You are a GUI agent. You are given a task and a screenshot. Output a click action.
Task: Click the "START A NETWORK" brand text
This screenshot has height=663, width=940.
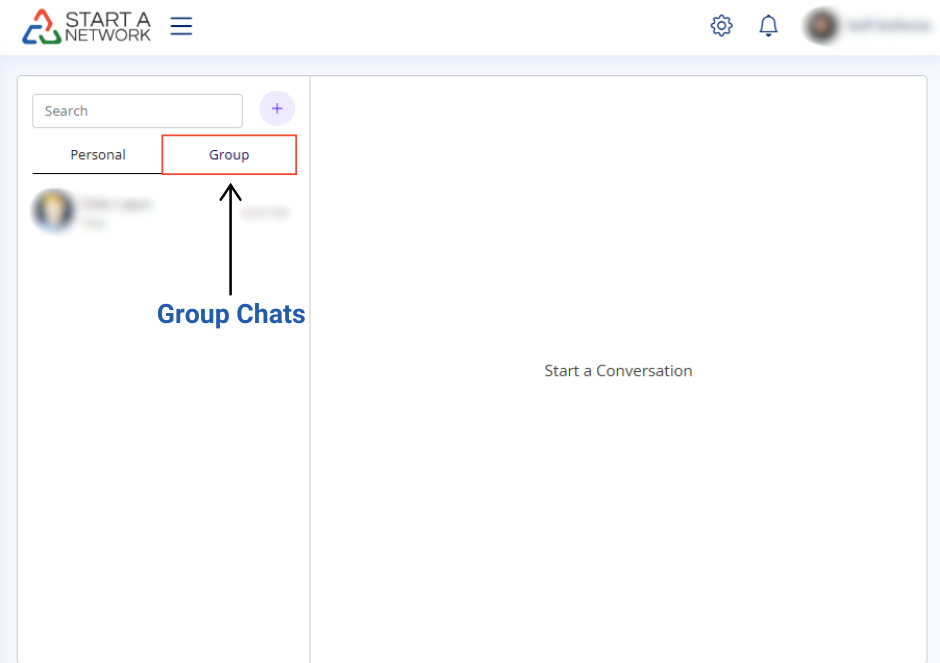(x=108, y=27)
